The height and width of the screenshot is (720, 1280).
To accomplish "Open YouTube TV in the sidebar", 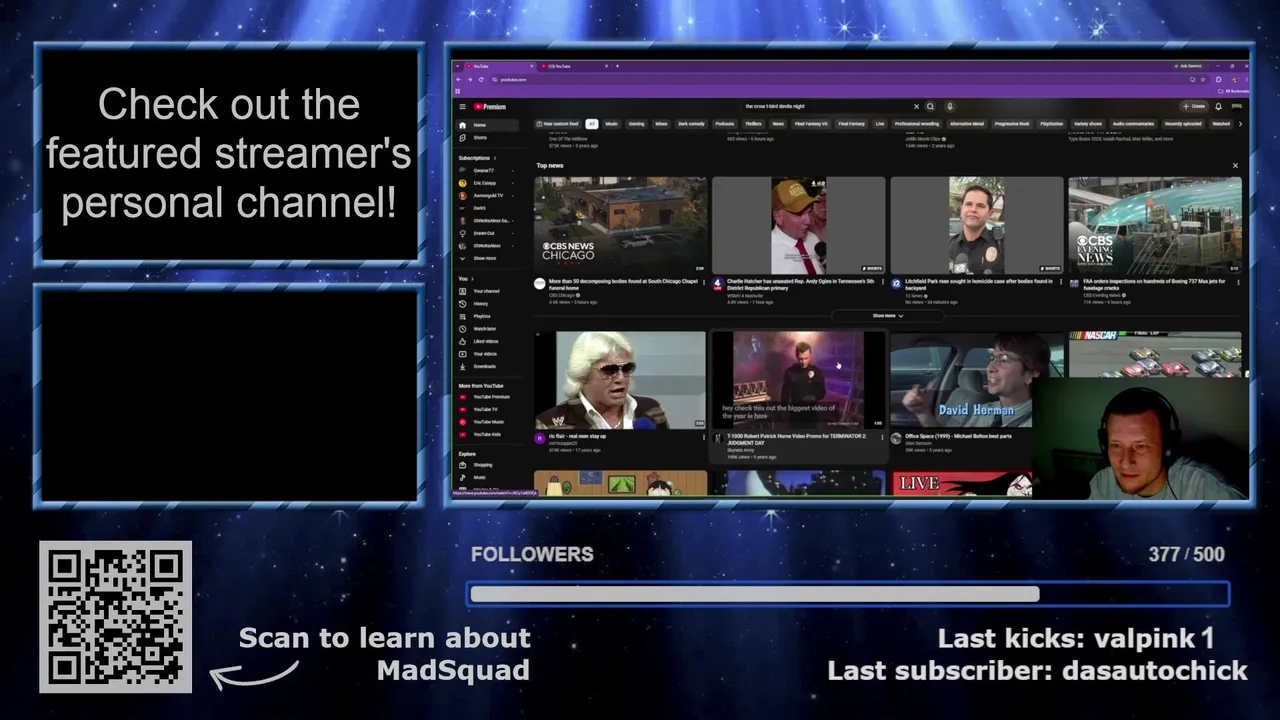I will [487, 409].
